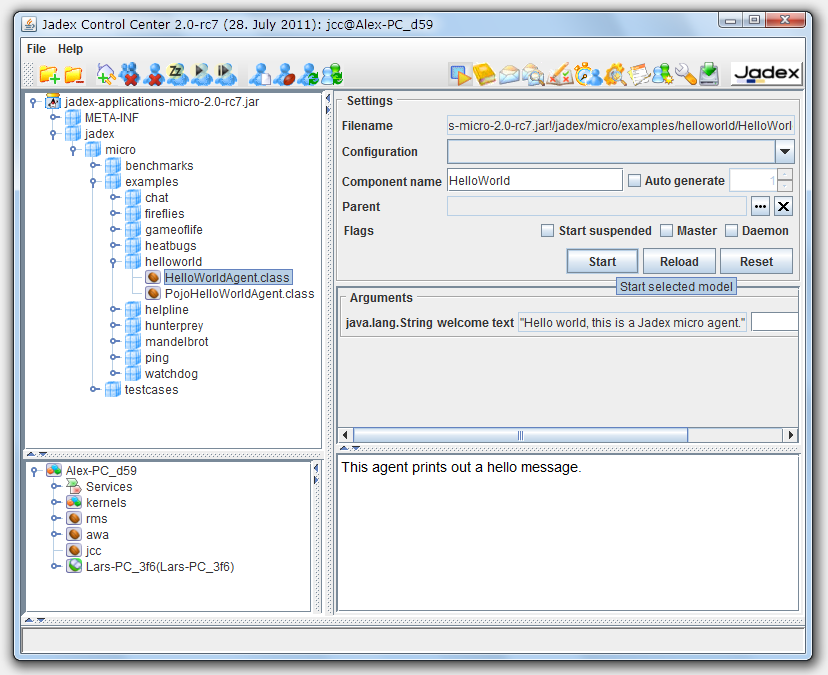Image resolution: width=828 pixels, height=675 pixels.
Task: Expand the Services node in component tree
Action: [x=54, y=487]
